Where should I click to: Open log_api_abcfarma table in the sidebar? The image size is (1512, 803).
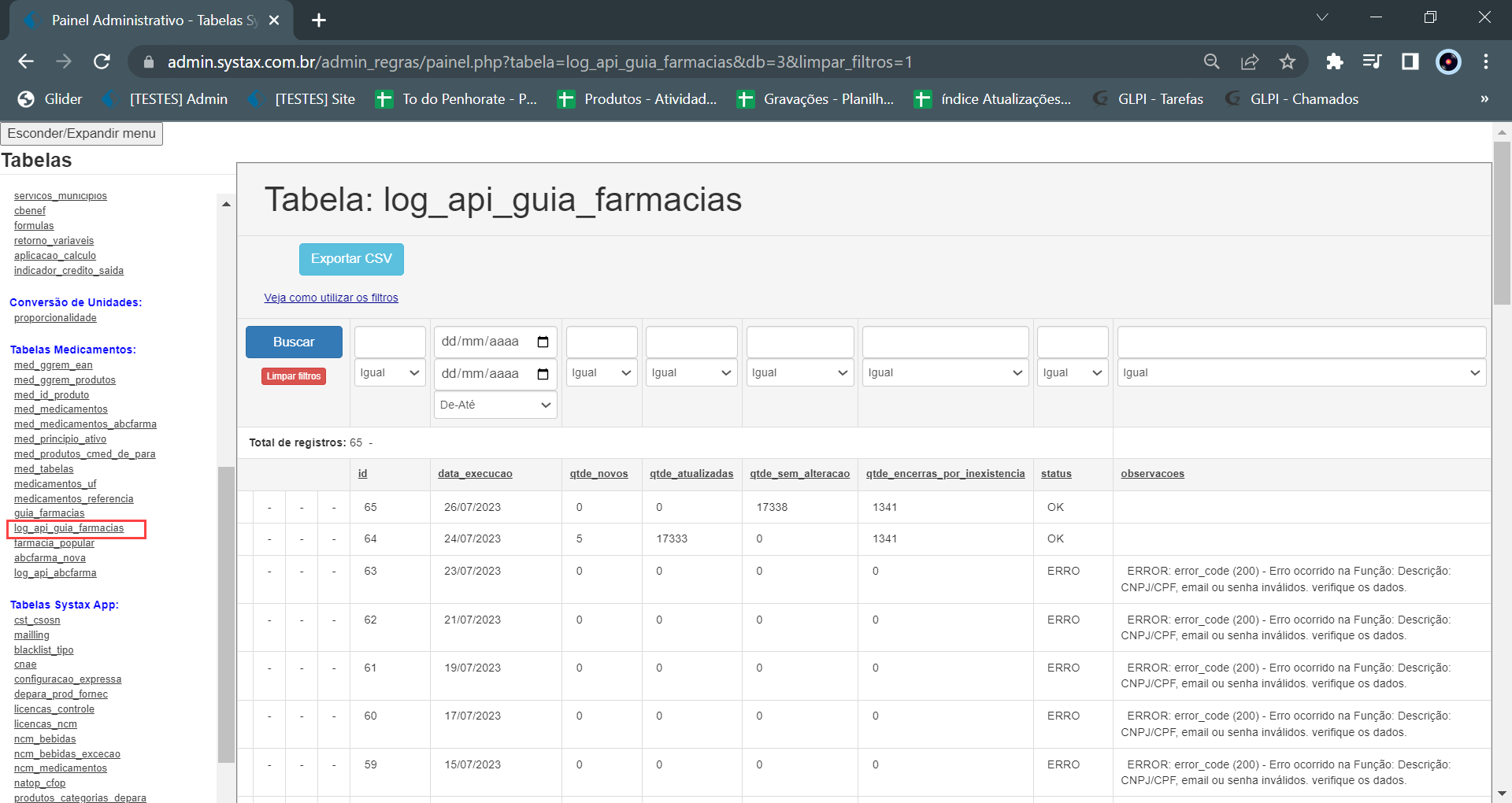[55, 573]
